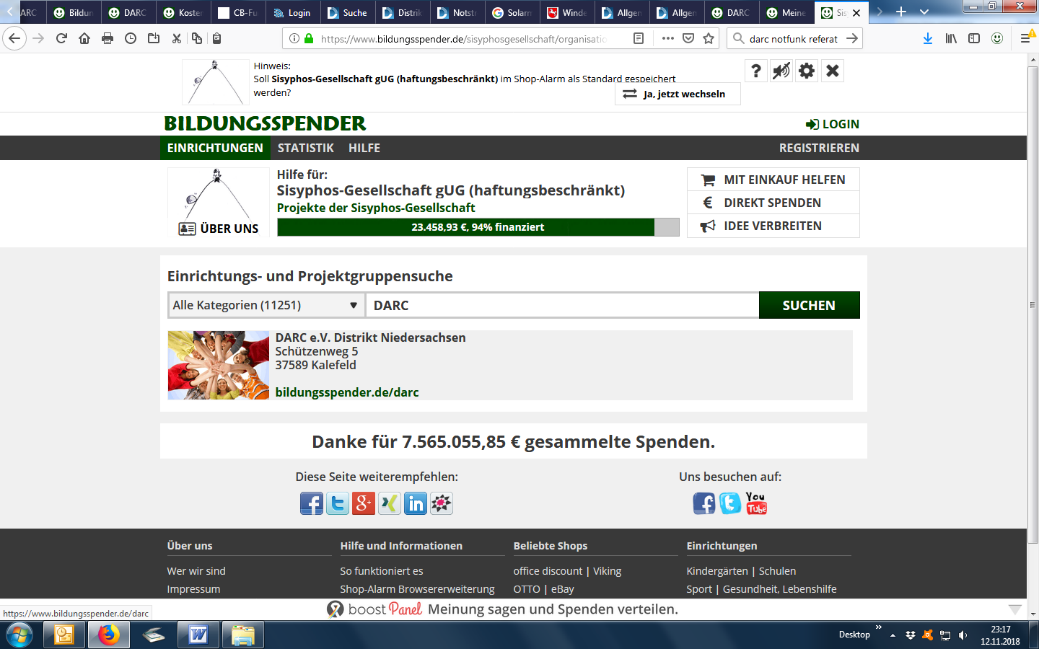The height and width of the screenshot is (649, 1039).
Task: Click the Shop-Alarm help question mark icon
Action: point(755,71)
